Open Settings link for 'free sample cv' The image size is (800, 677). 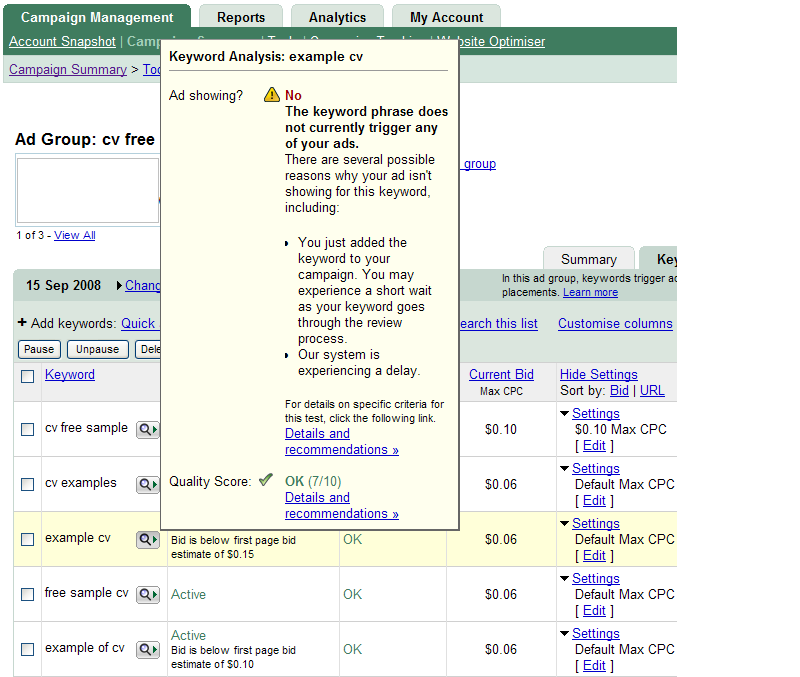click(596, 579)
